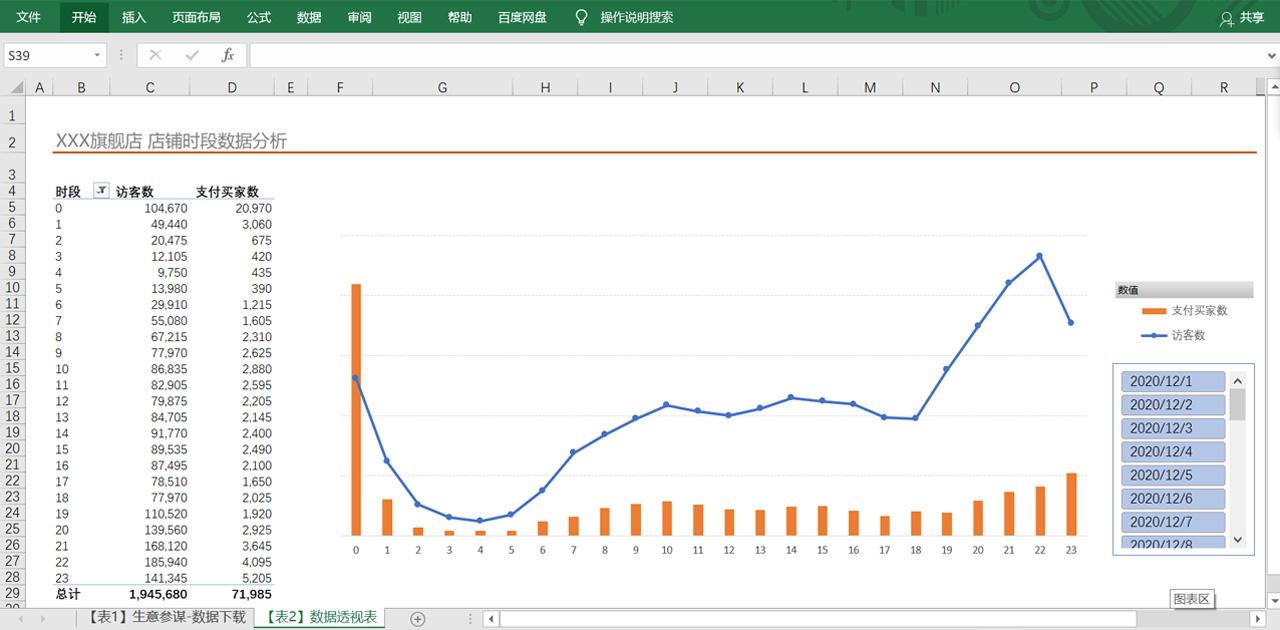Image resolution: width=1280 pixels, height=630 pixels.
Task: Click the horizontal scrollbar right arrow
Action: (1257, 619)
